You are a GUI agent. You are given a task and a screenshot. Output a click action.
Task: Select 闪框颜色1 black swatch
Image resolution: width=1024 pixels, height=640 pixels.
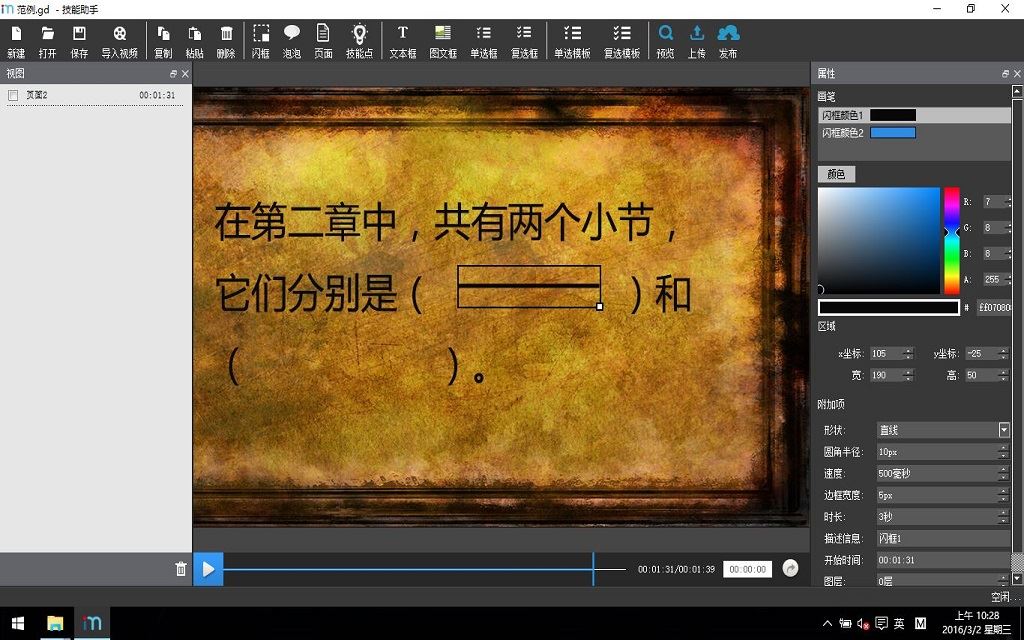point(893,115)
